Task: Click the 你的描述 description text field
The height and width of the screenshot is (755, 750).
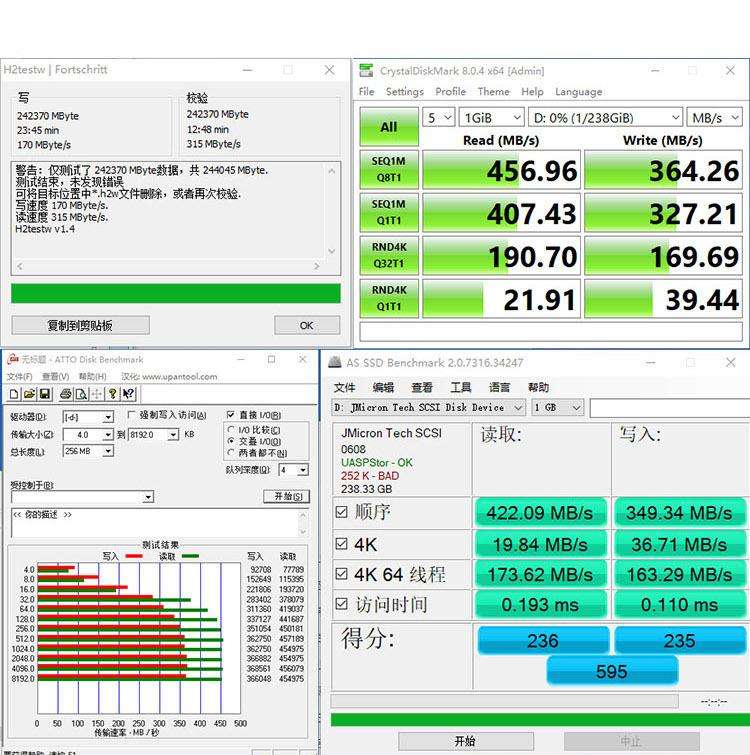Action: 156,523
